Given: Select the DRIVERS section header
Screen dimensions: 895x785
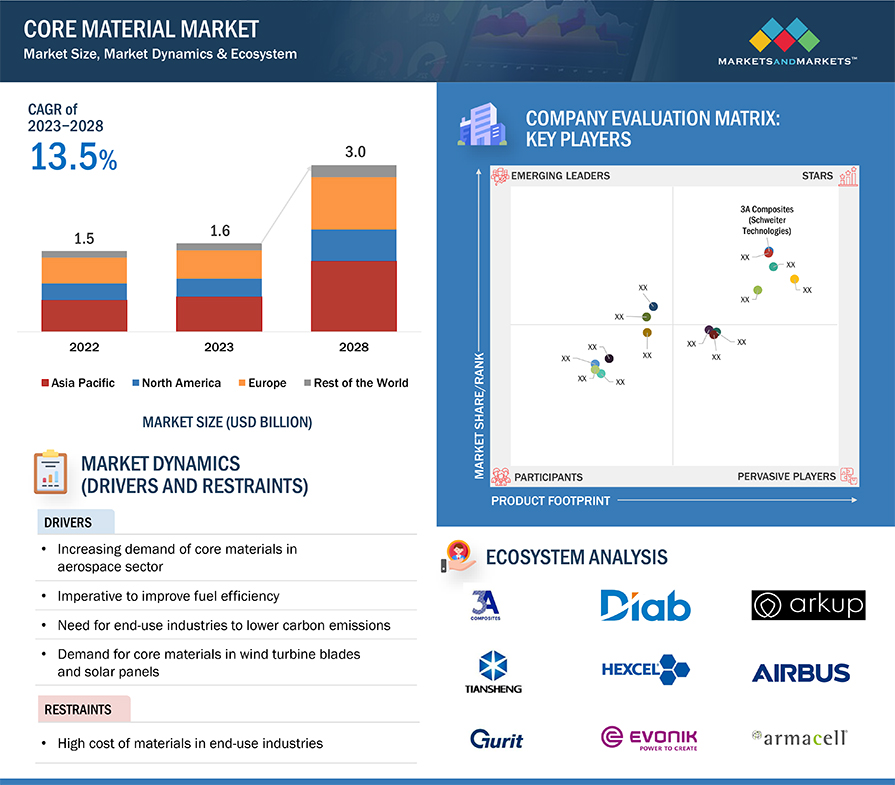Looking at the screenshot, I should point(68,522).
